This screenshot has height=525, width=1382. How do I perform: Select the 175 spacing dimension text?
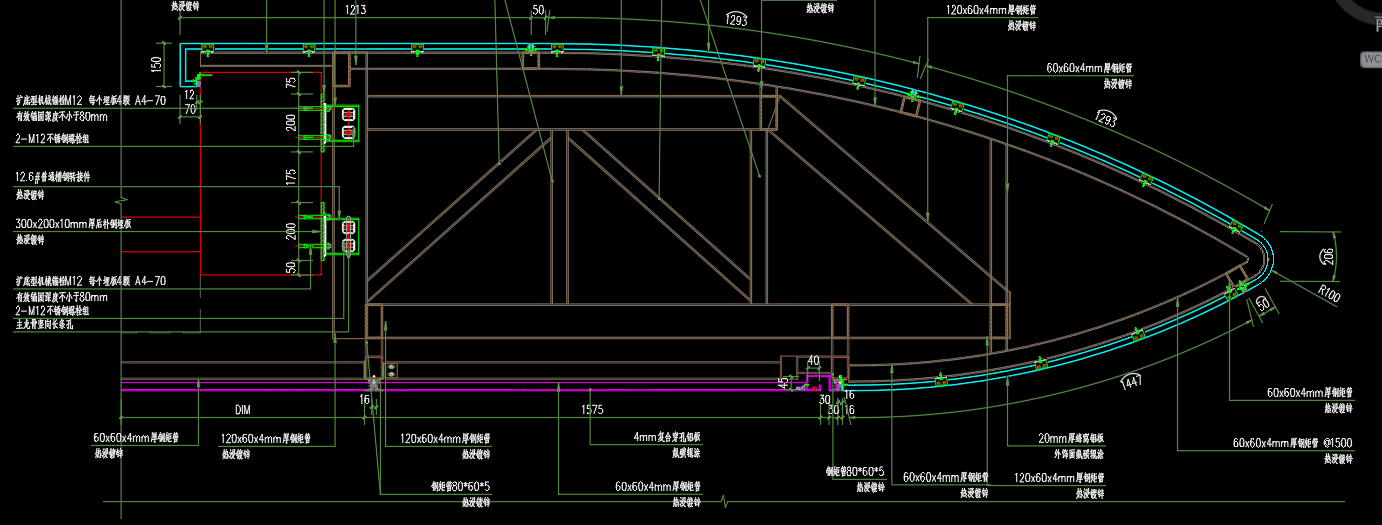coord(291,176)
